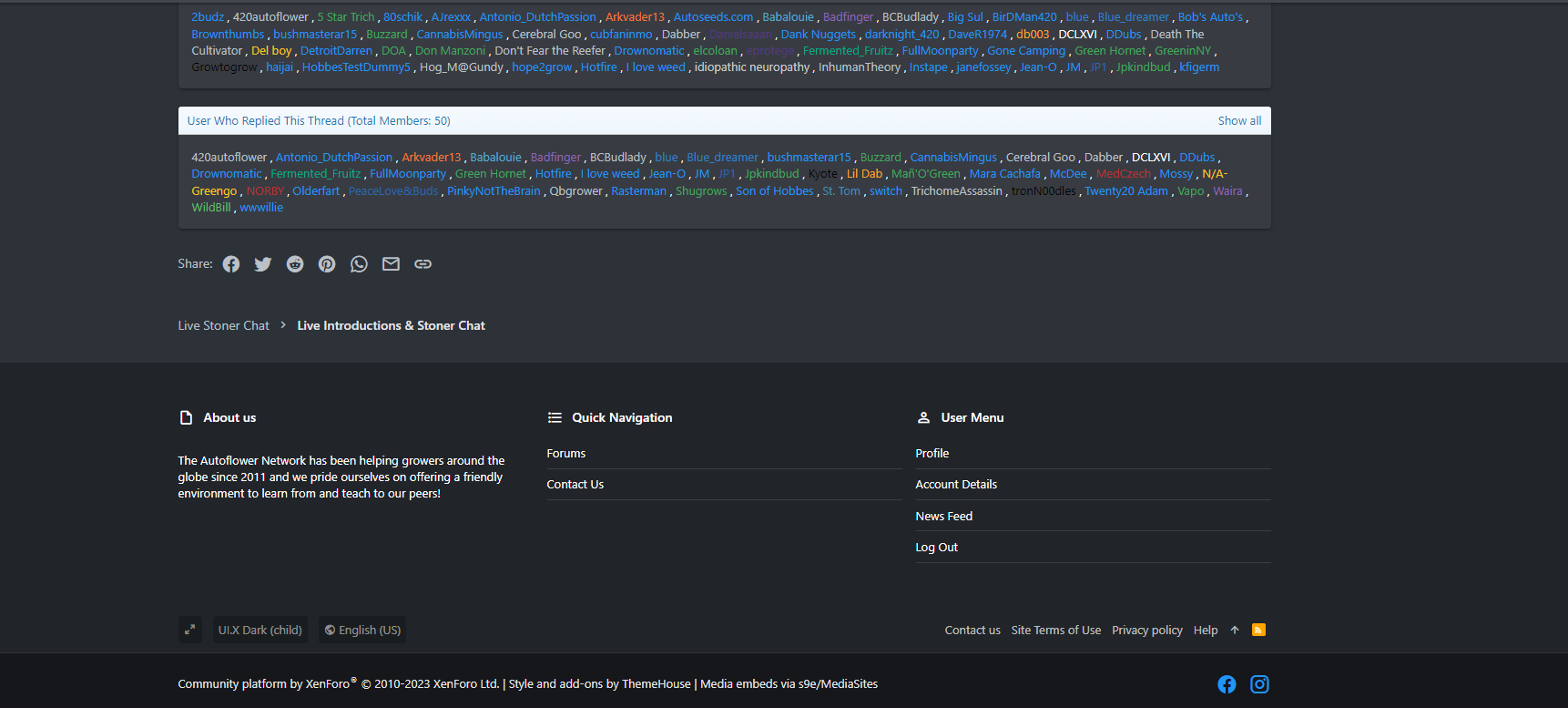This screenshot has height=708, width=1568.
Task: Open user BirDMan420 profile
Action: point(1024,16)
